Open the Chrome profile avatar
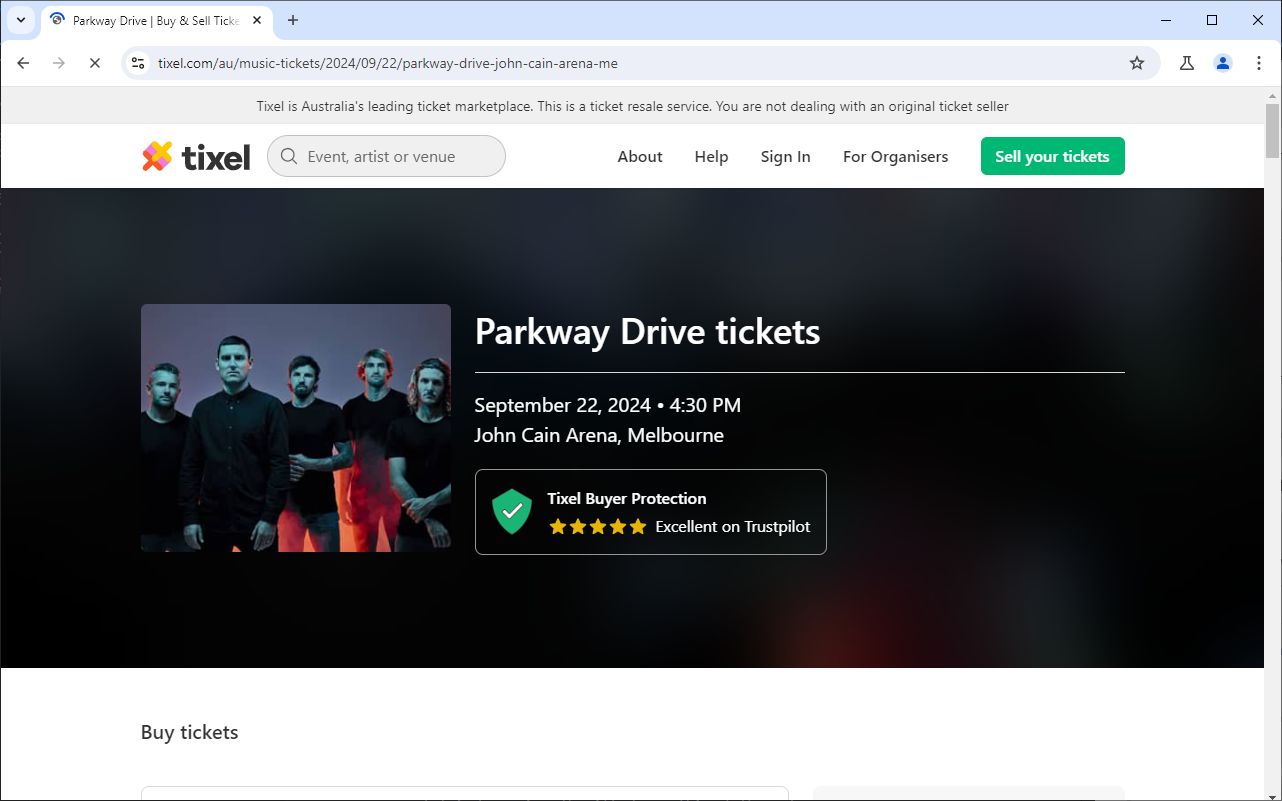 click(x=1223, y=63)
